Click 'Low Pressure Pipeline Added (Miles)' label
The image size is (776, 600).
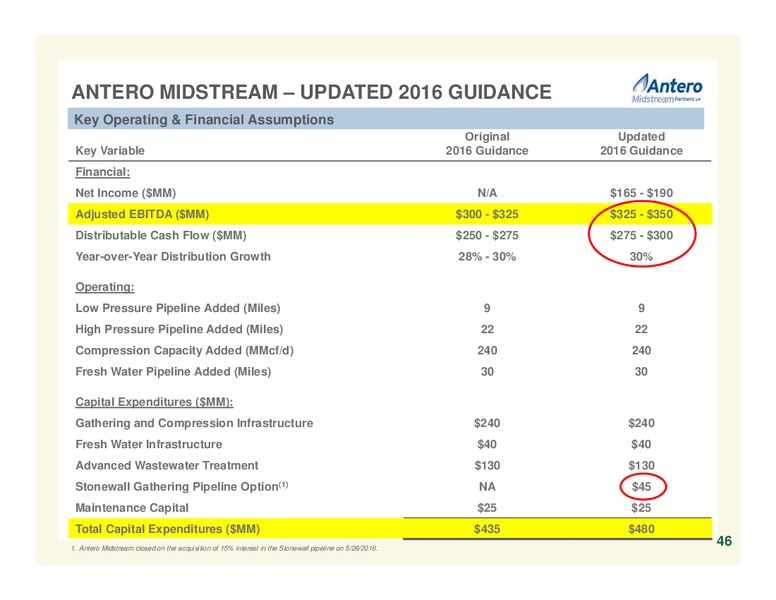pyautogui.click(x=178, y=308)
